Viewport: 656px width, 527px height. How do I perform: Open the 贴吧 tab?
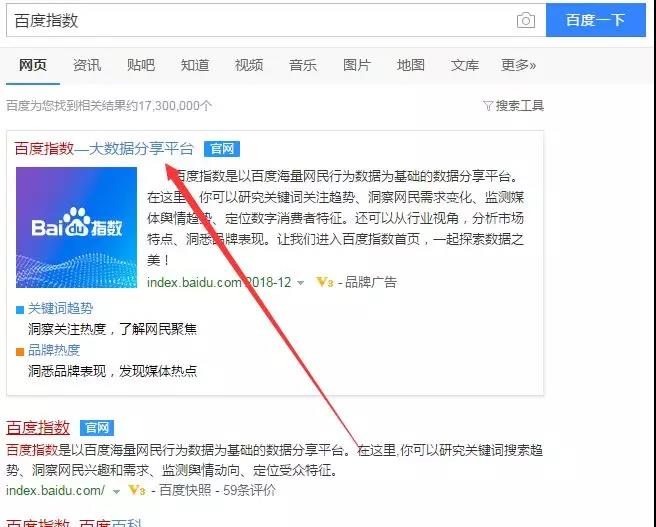141,65
